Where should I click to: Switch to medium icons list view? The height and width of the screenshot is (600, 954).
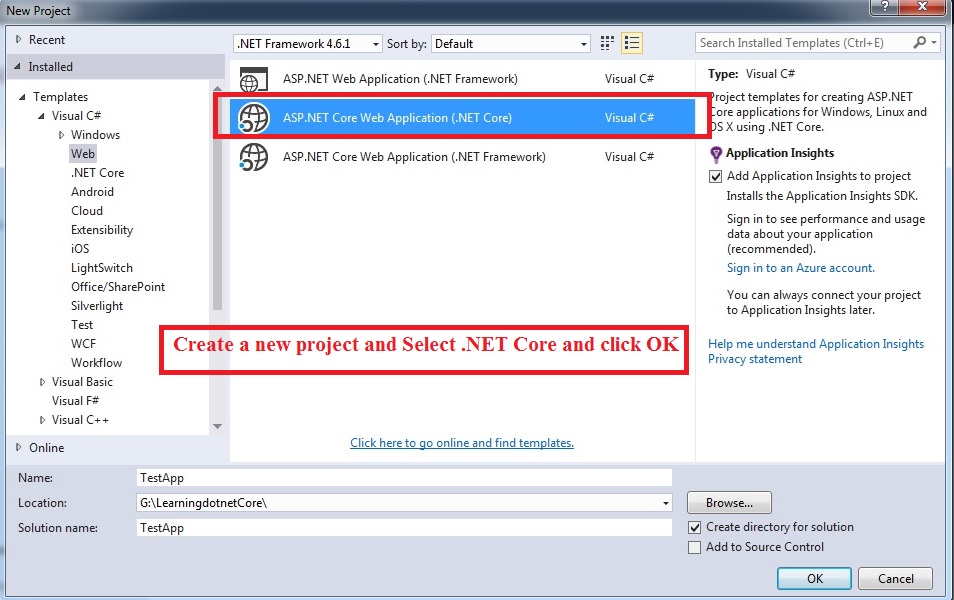tap(632, 43)
